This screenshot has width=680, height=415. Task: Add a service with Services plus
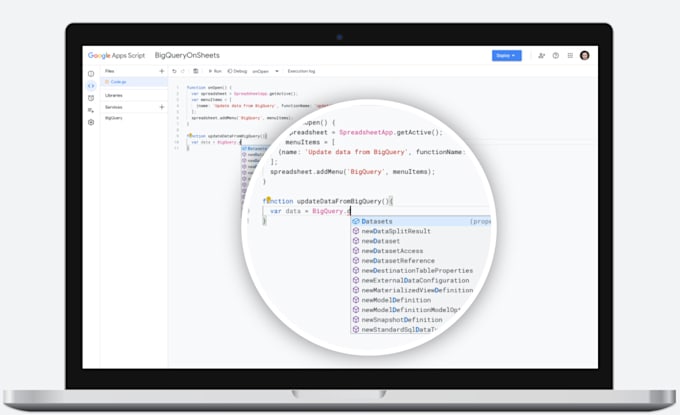[x=162, y=107]
